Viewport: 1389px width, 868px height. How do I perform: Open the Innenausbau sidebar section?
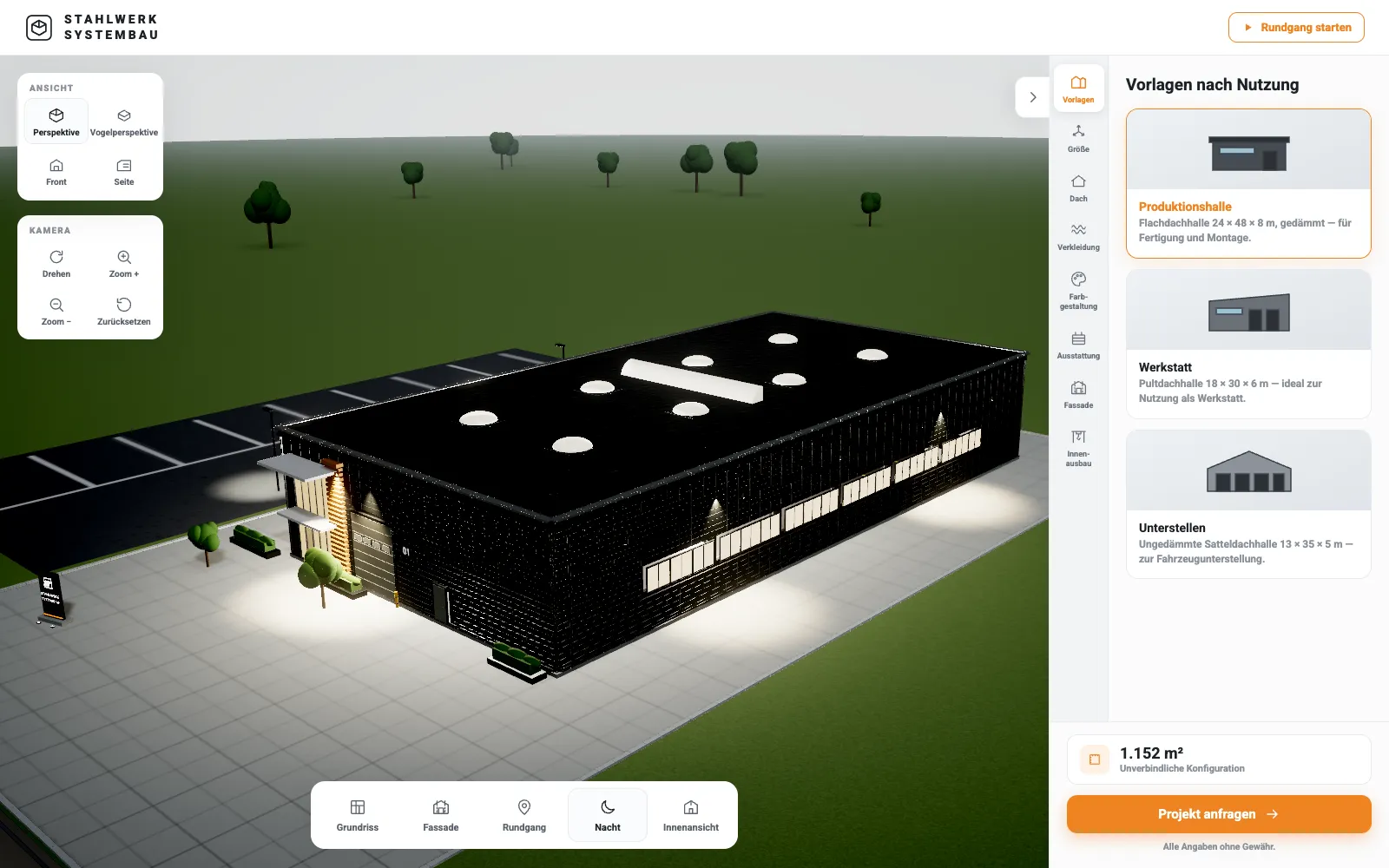(1078, 448)
